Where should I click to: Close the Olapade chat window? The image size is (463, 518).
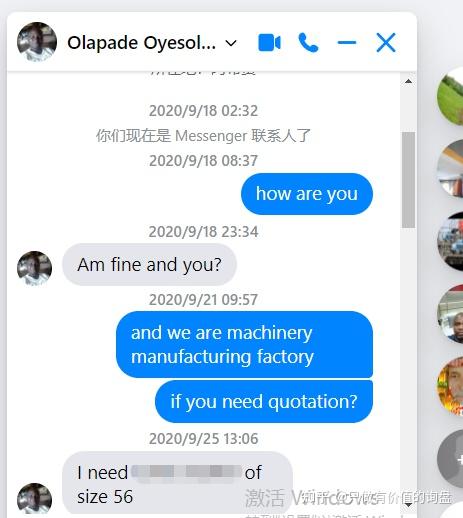point(386,43)
